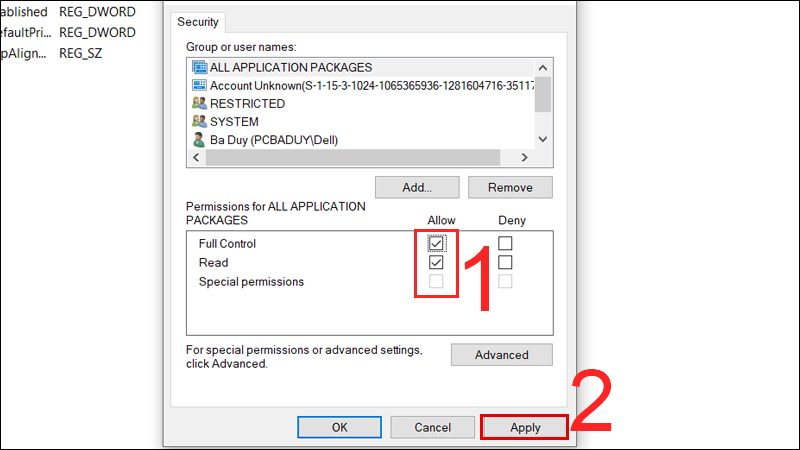
Task: Switch to the Security tab
Action: [200, 21]
